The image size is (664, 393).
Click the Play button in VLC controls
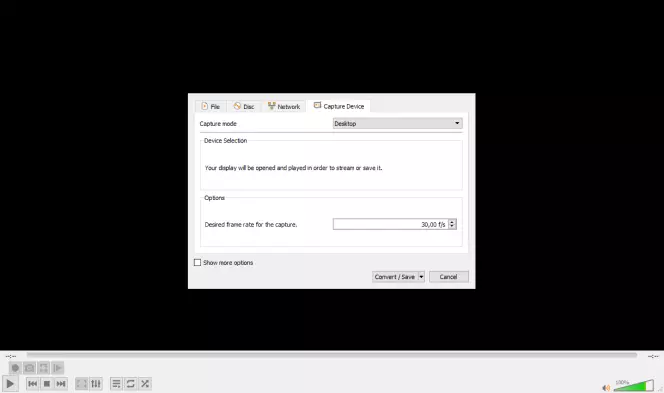10,384
